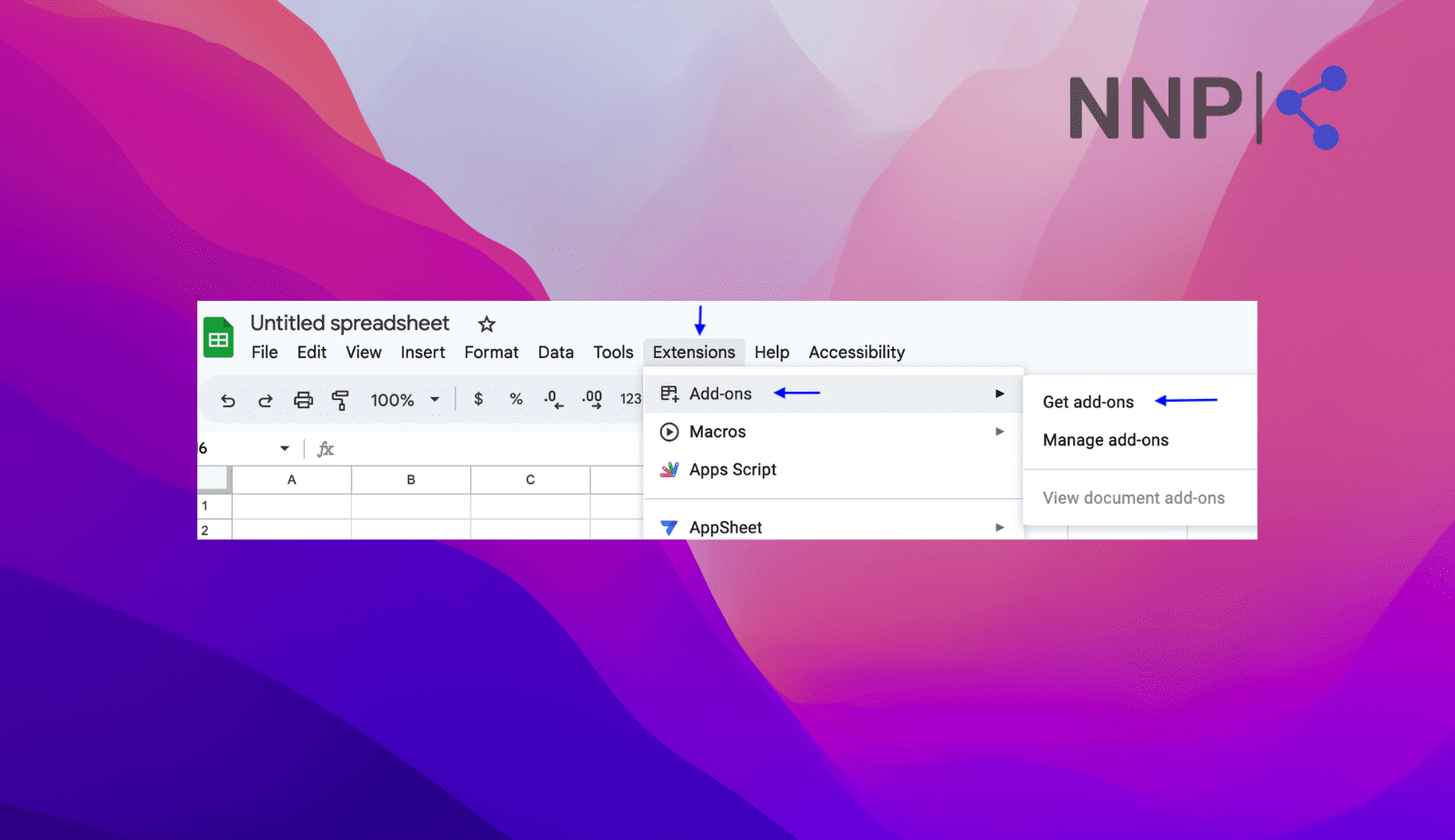
Task: Click the Extensions menu
Action: tap(694, 352)
